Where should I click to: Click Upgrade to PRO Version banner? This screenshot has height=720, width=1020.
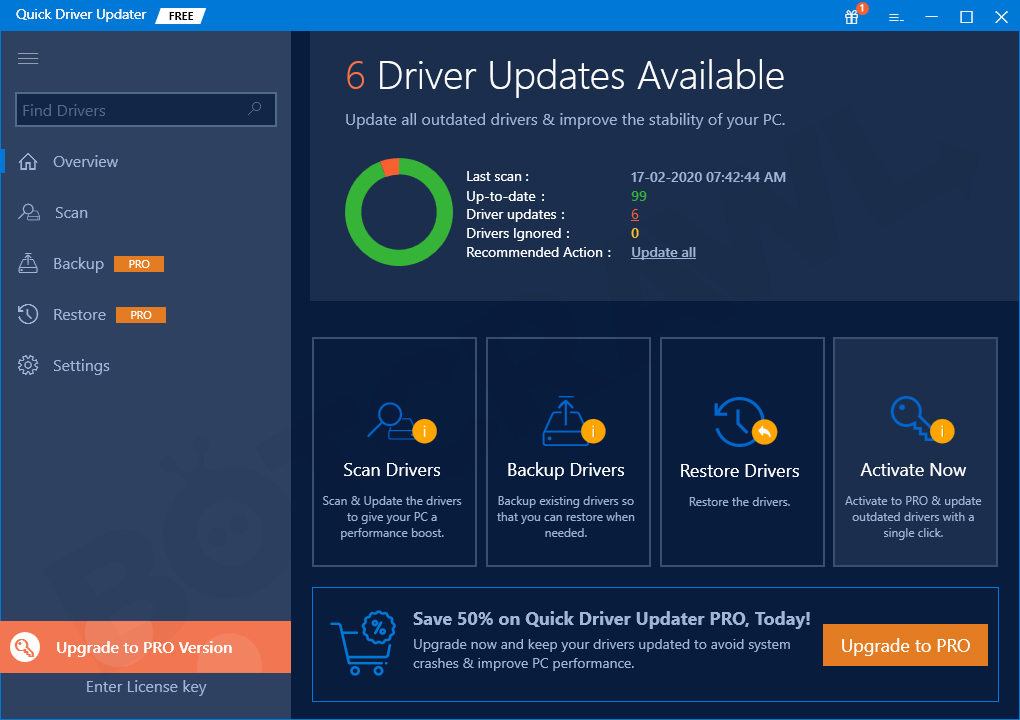tap(146, 647)
